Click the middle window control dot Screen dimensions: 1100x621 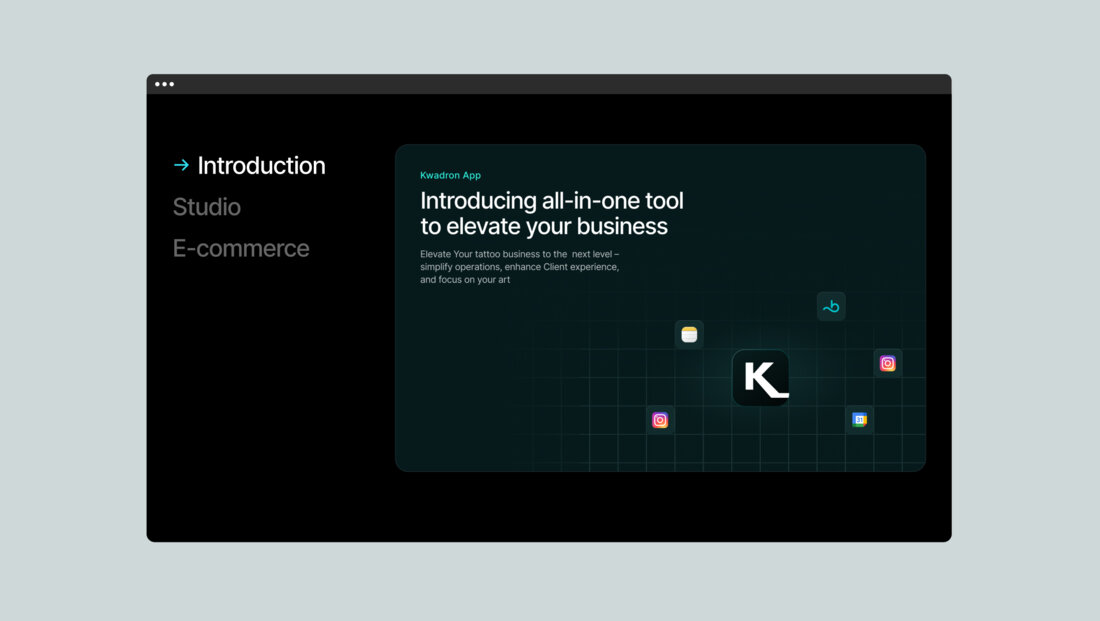point(165,84)
